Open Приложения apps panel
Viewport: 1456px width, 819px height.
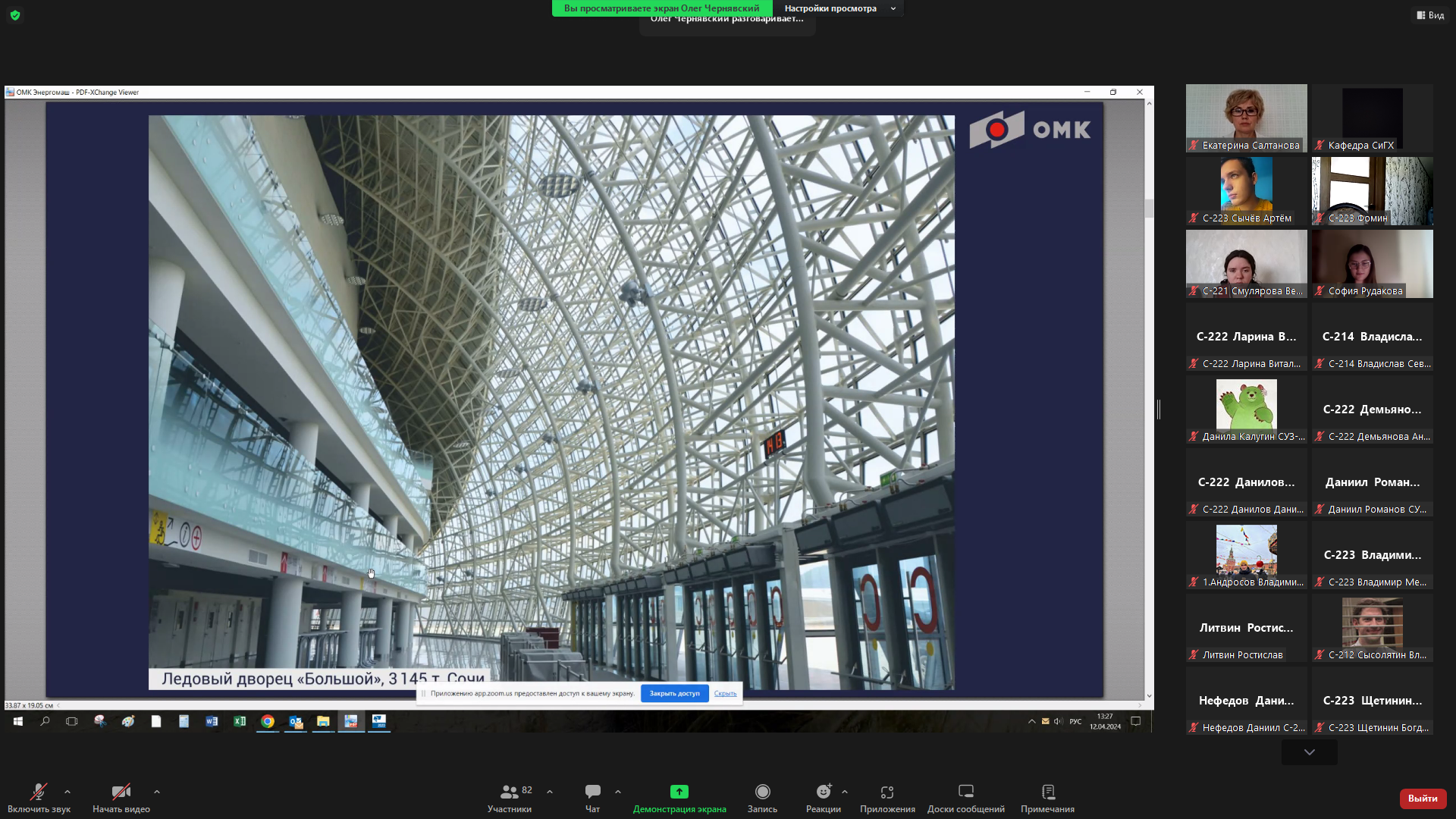click(x=887, y=798)
